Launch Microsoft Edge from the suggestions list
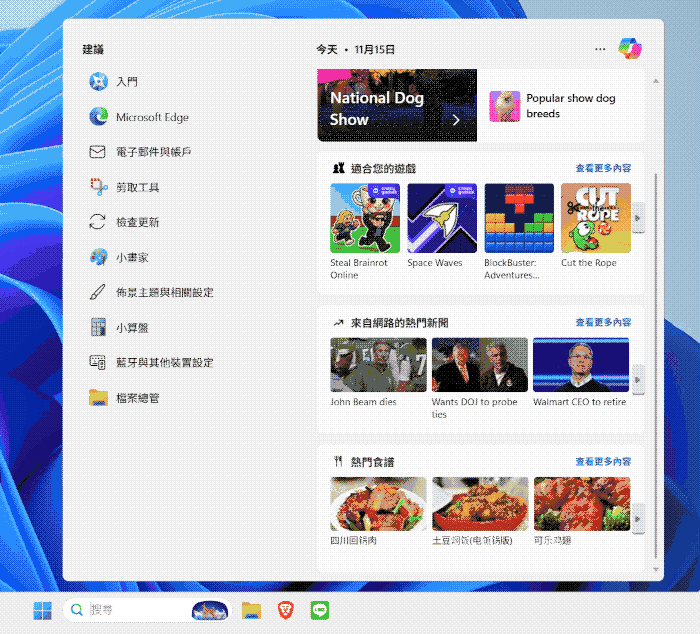 coord(151,117)
